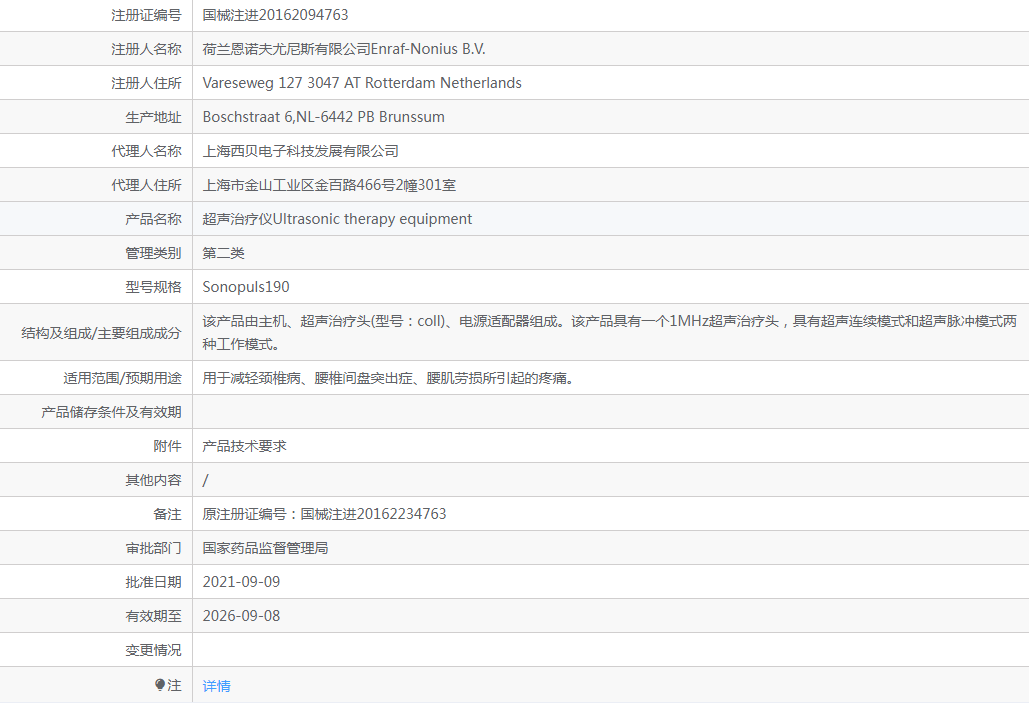Click agent name 上海西贝电子科技发展有限公司

[301, 152]
